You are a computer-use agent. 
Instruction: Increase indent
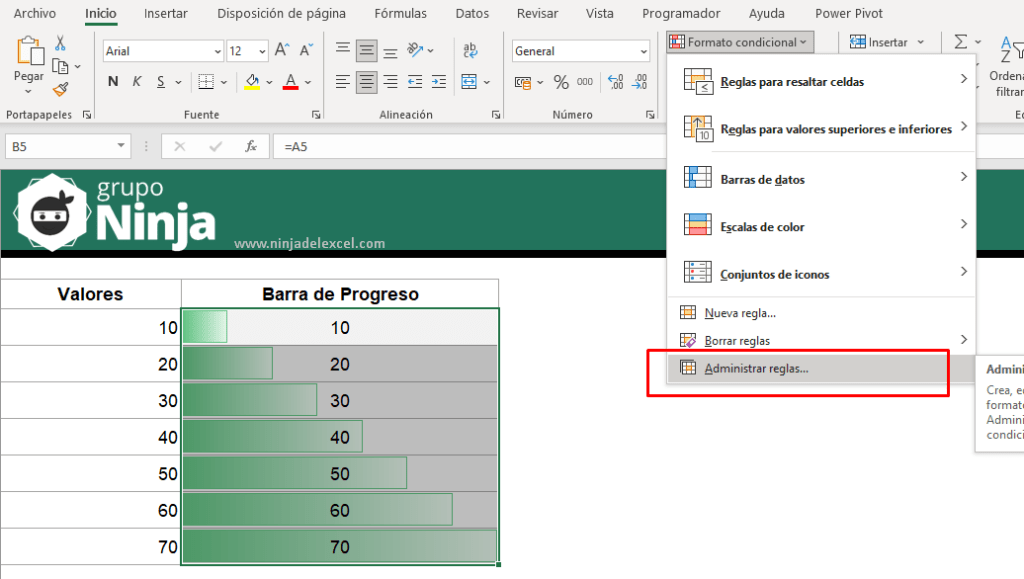point(439,82)
